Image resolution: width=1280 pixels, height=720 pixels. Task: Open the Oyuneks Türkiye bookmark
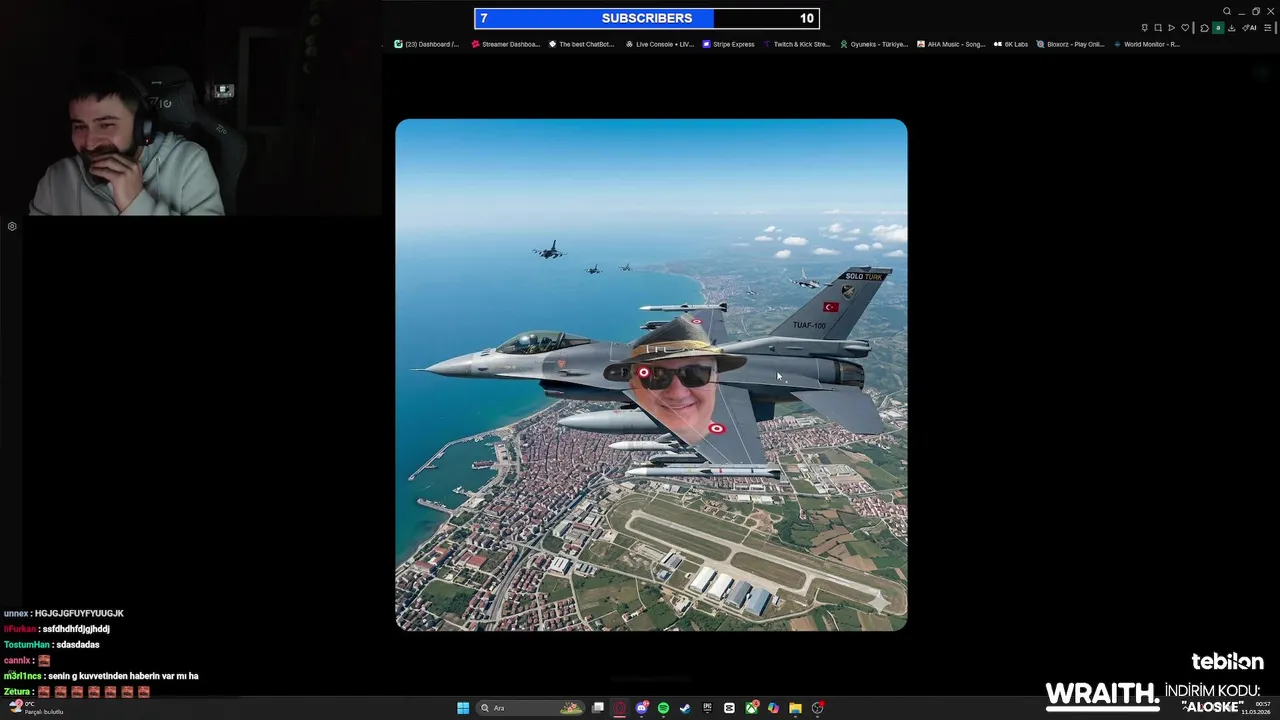(874, 44)
